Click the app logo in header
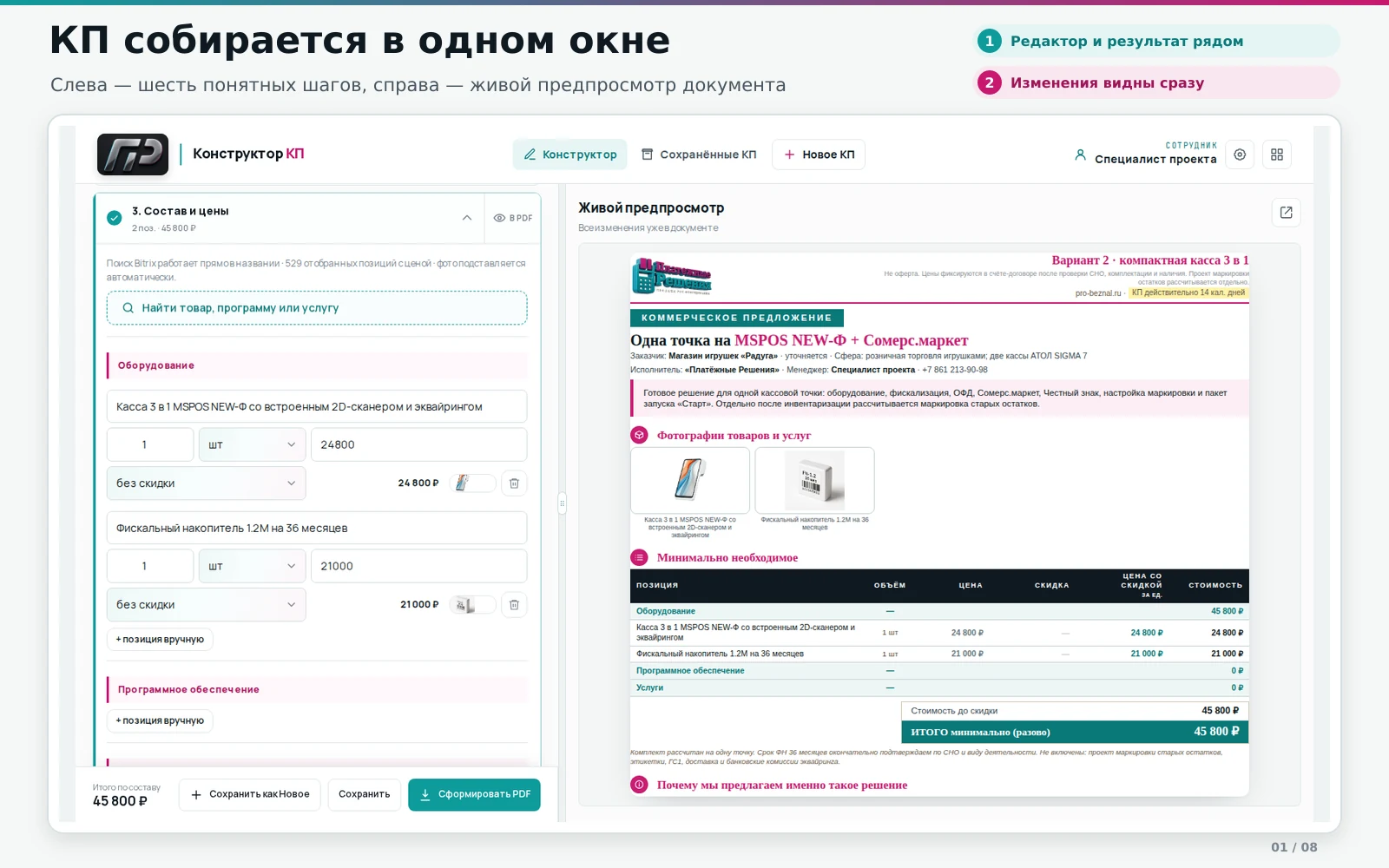This screenshot has width=1389, height=868. pos(133,155)
